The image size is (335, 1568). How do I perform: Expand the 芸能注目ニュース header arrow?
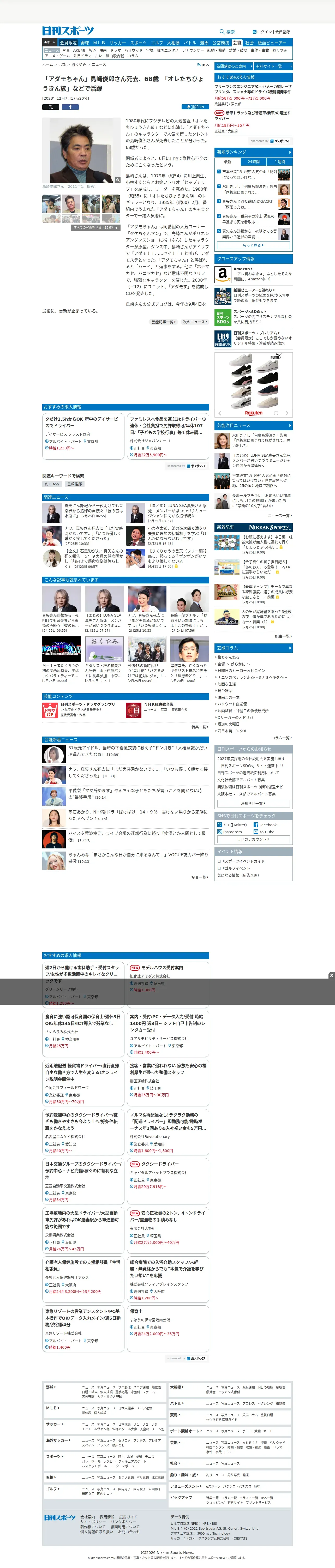tap(290, 425)
